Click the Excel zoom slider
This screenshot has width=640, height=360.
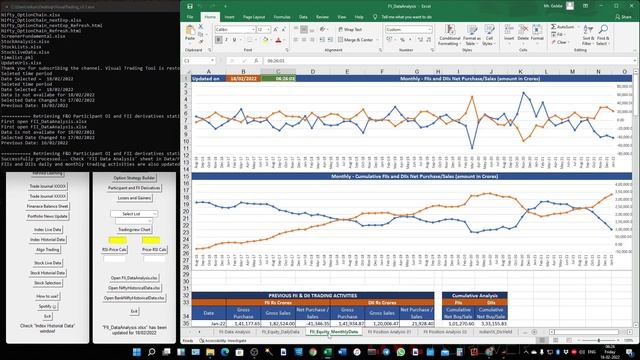598,340
